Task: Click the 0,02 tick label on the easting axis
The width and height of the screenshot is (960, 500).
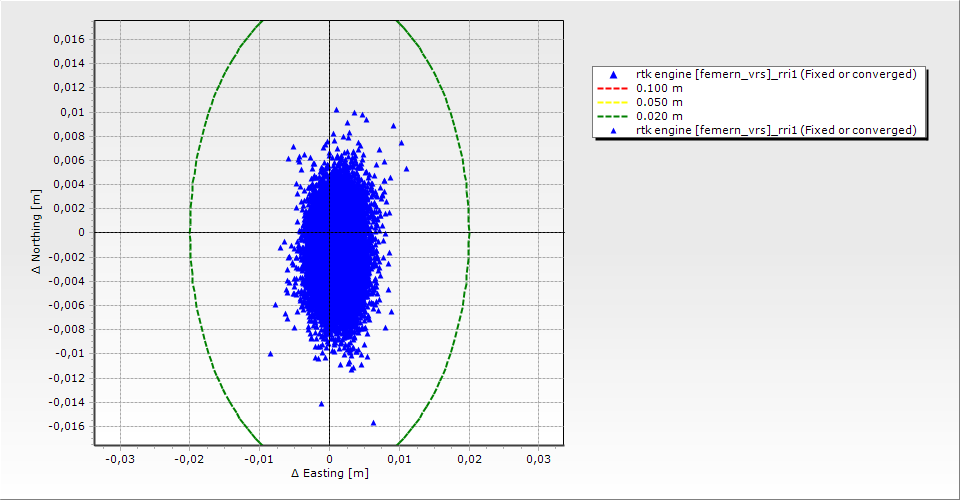Action: (469, 458)
